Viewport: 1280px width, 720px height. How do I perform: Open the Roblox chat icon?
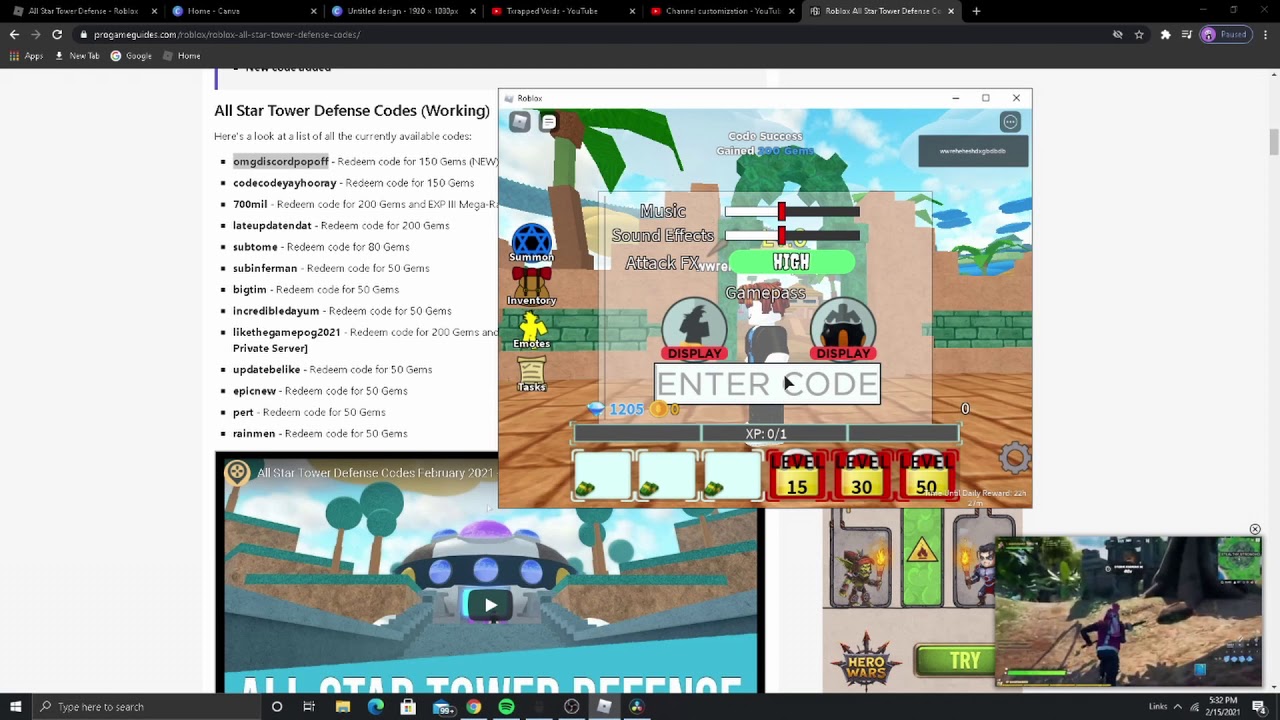click(x=549, y=122)
